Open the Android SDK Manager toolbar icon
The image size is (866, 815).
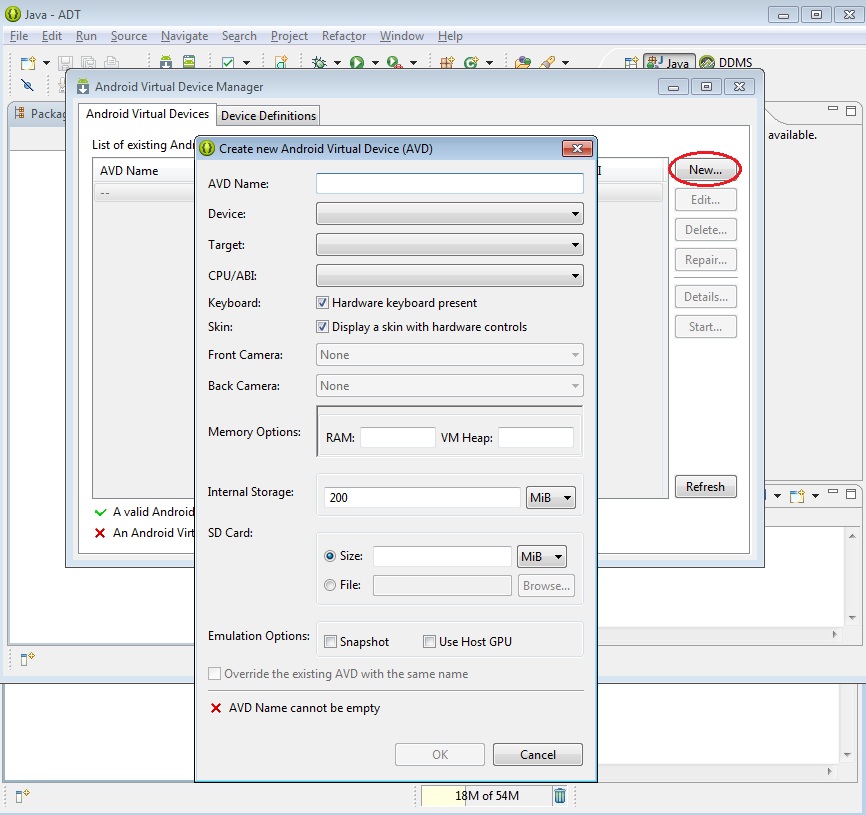pyautogui.click(x=166, y=62)
